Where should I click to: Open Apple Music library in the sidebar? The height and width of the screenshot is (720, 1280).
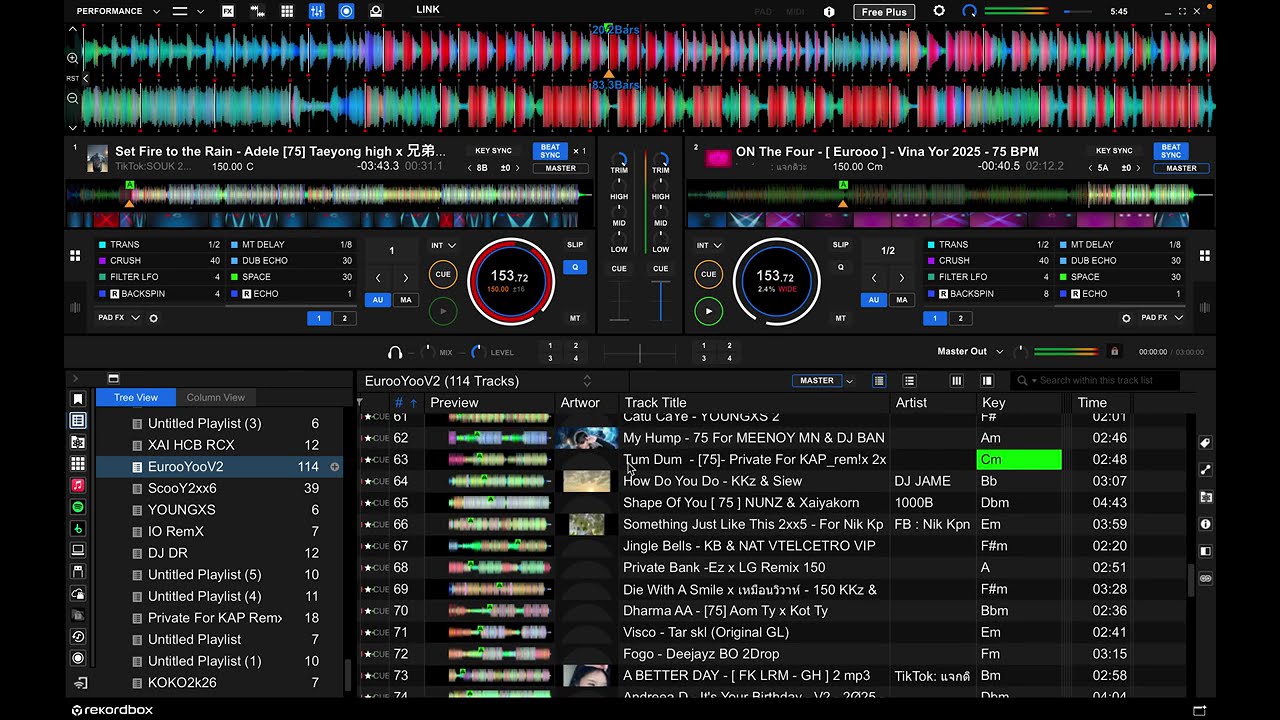[78, 485]
